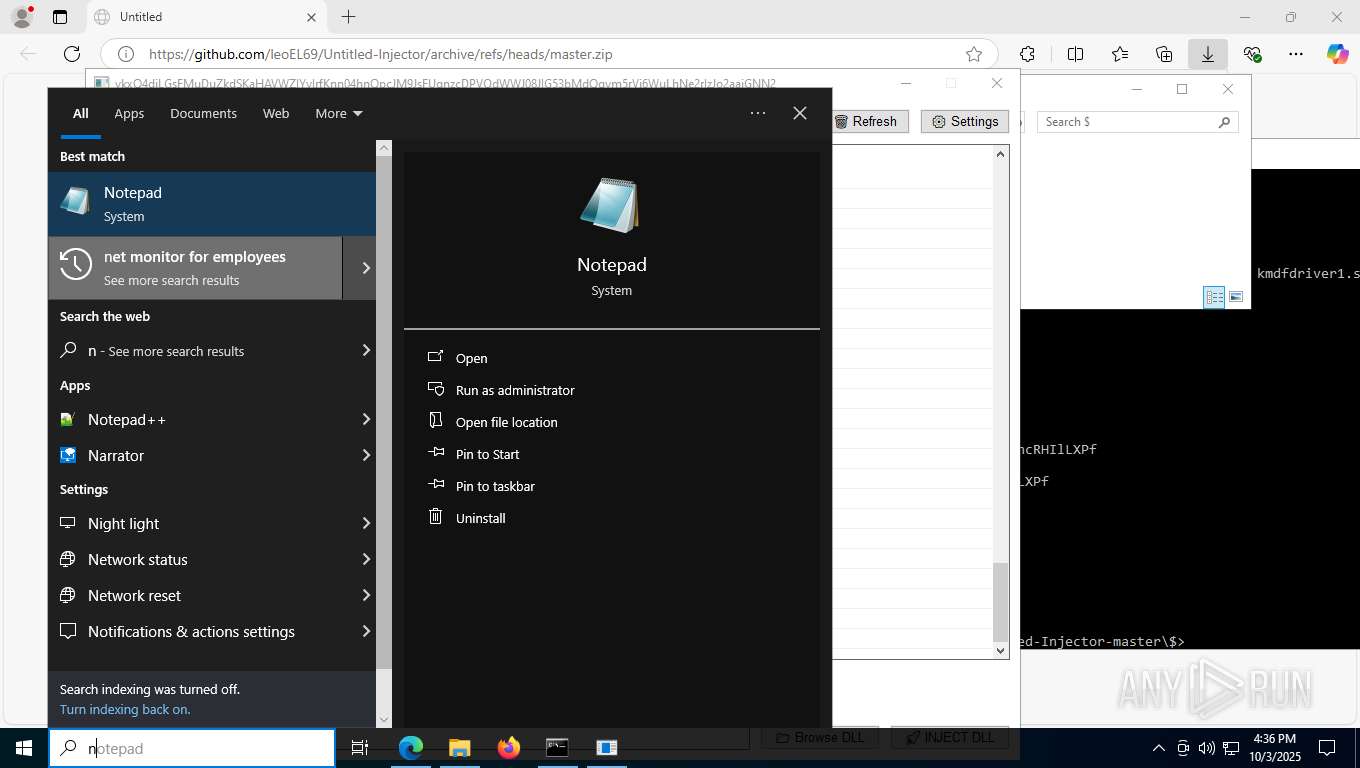This screenshot has width=1360, height=768.
Task: Click Open in Notepad preview
Action: [471, 358]
